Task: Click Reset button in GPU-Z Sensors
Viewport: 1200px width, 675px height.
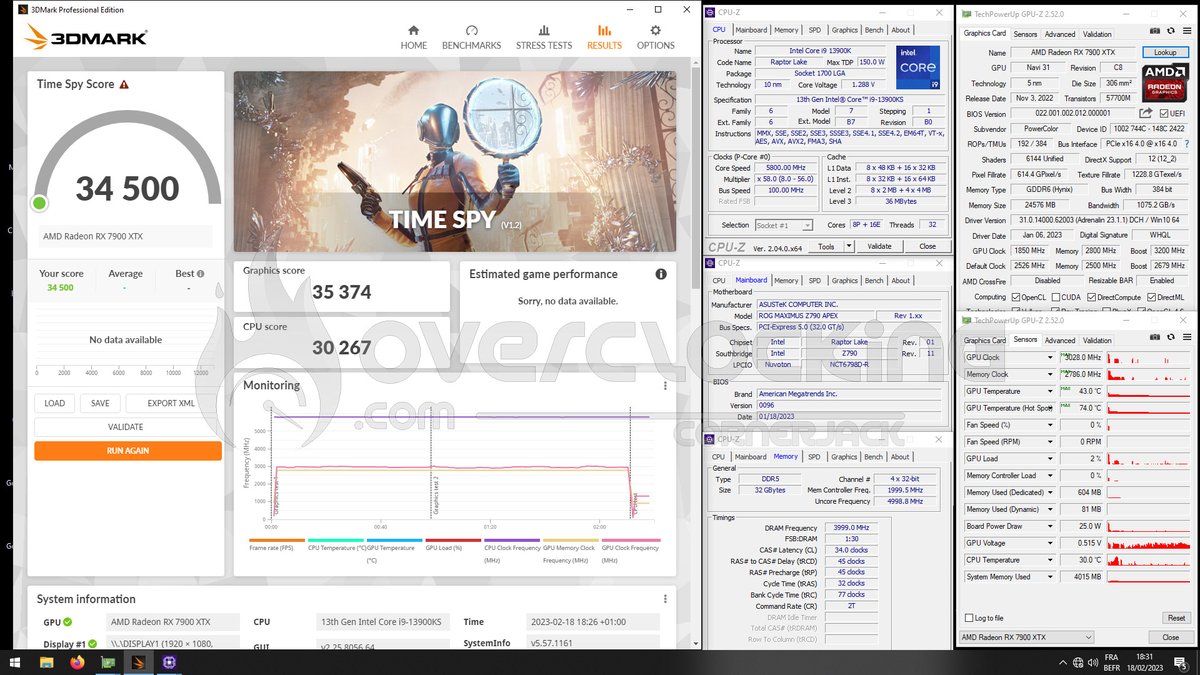Action: click(x=1176, y=618)
